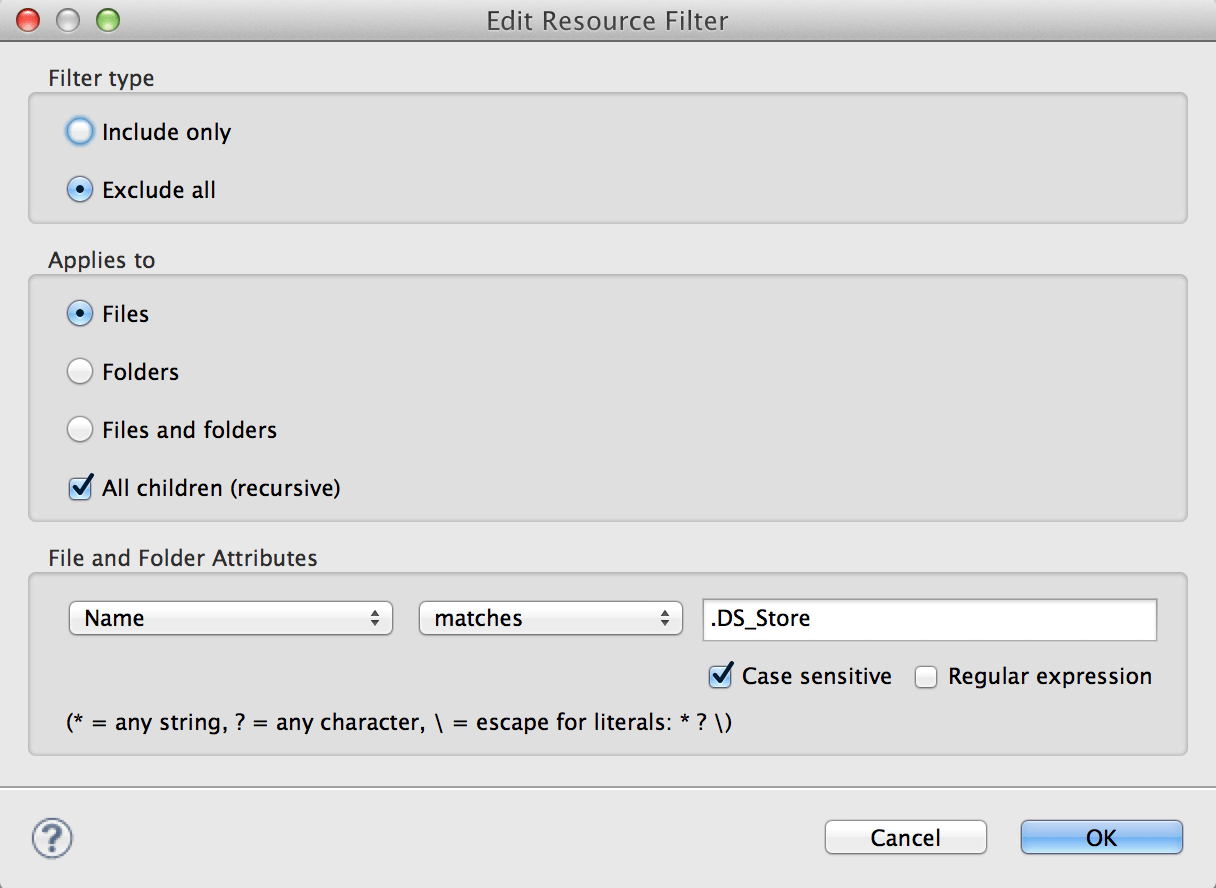1216x888 pixels.
Task: Select the Exclude all radio button
Action: coord(79,189)
